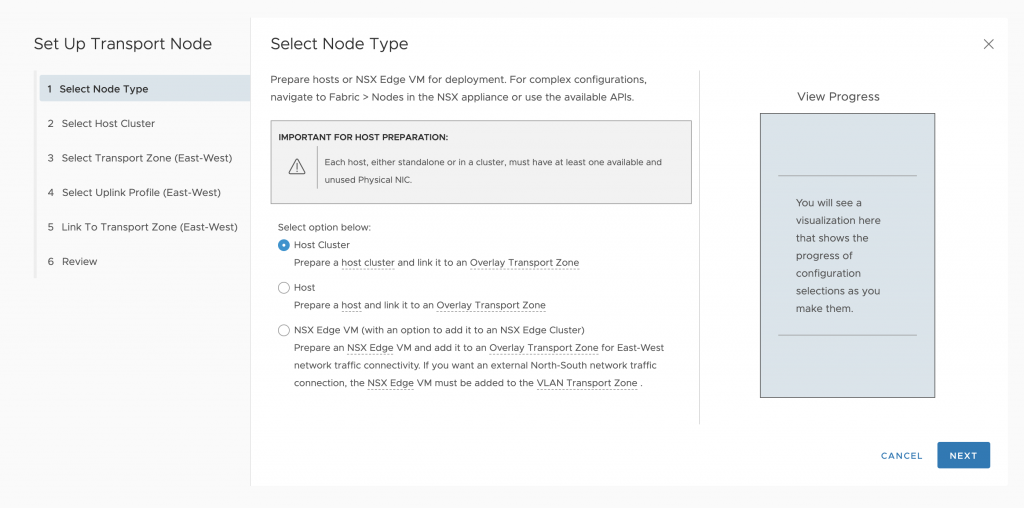Click the 'host cluster' underlined term
The height and width of the screenshot is (508, 1024).
[x=368, y=262]
